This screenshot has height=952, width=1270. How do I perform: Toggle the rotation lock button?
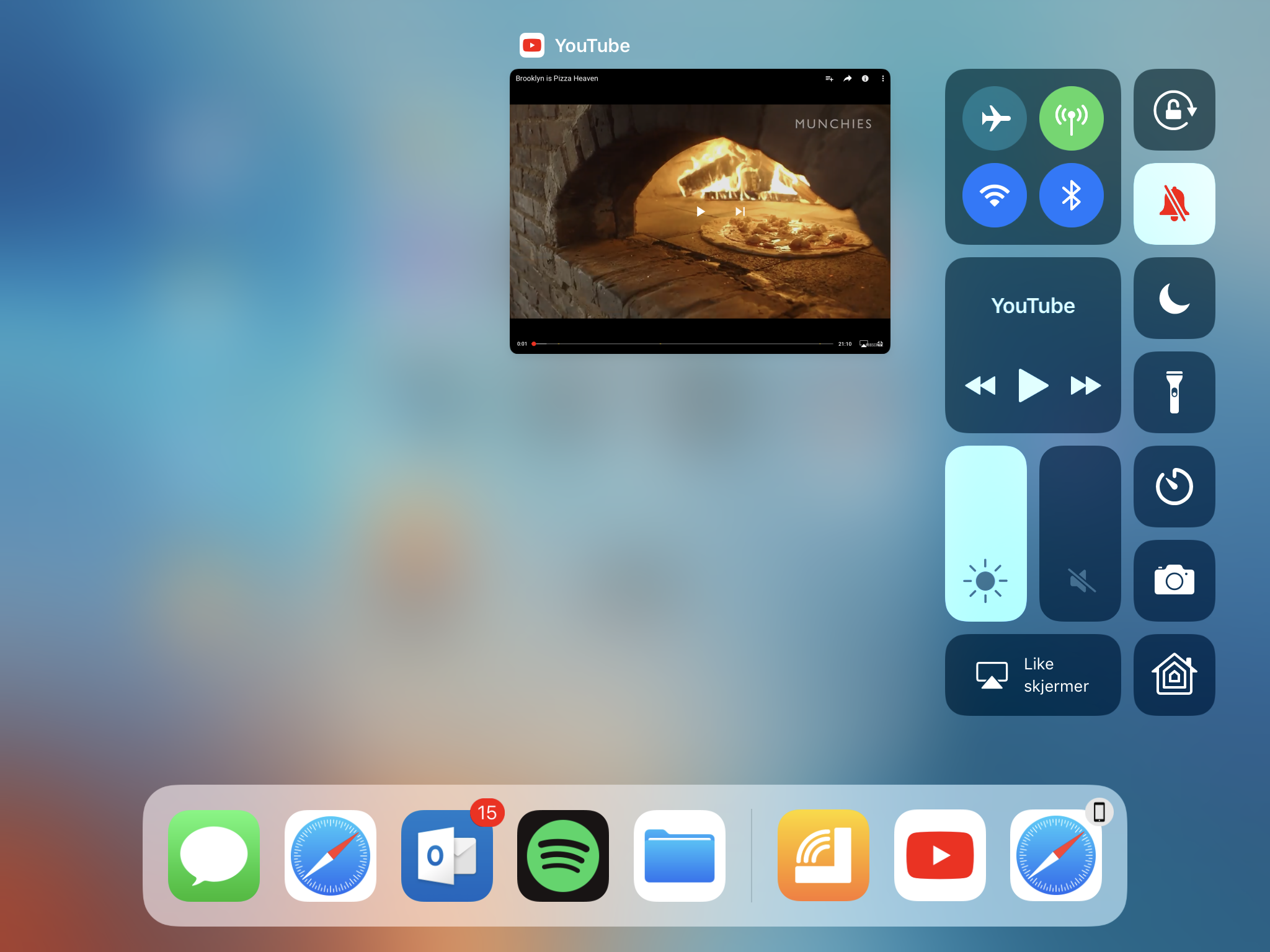[1174, 110]
